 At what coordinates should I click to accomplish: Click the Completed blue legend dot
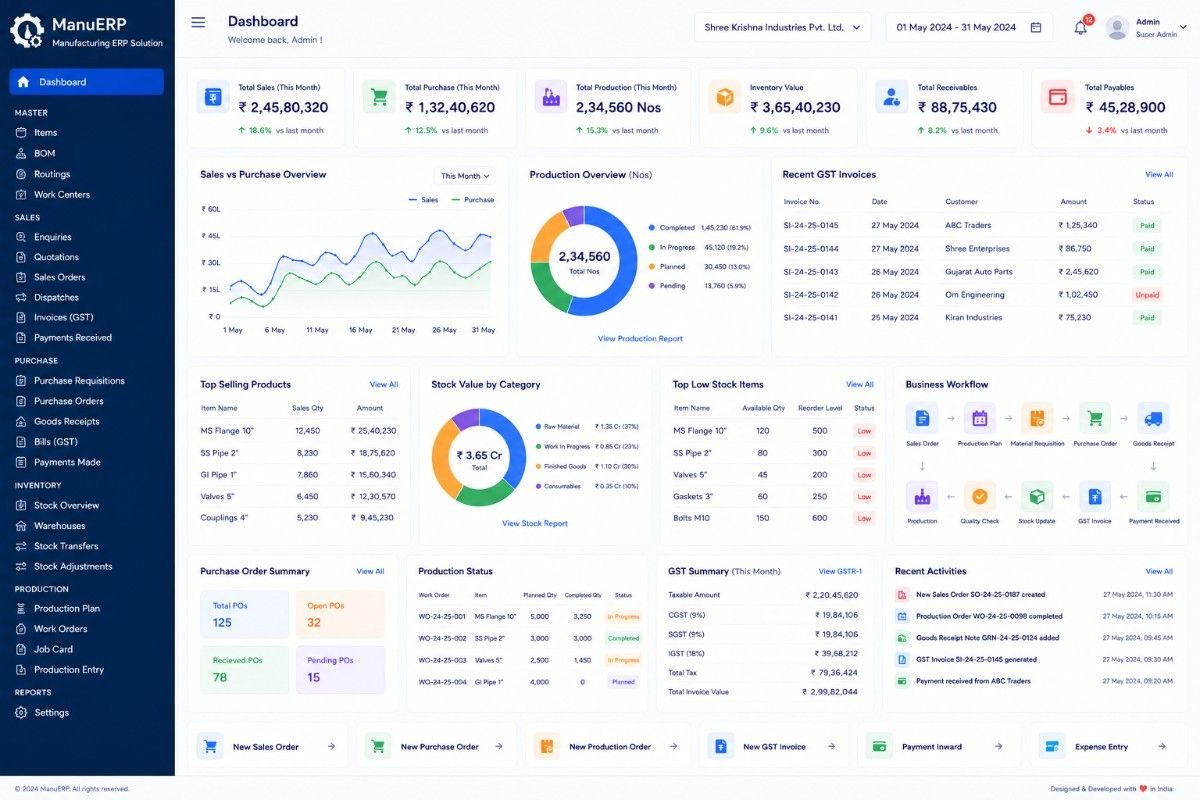[x=651, y=228]
